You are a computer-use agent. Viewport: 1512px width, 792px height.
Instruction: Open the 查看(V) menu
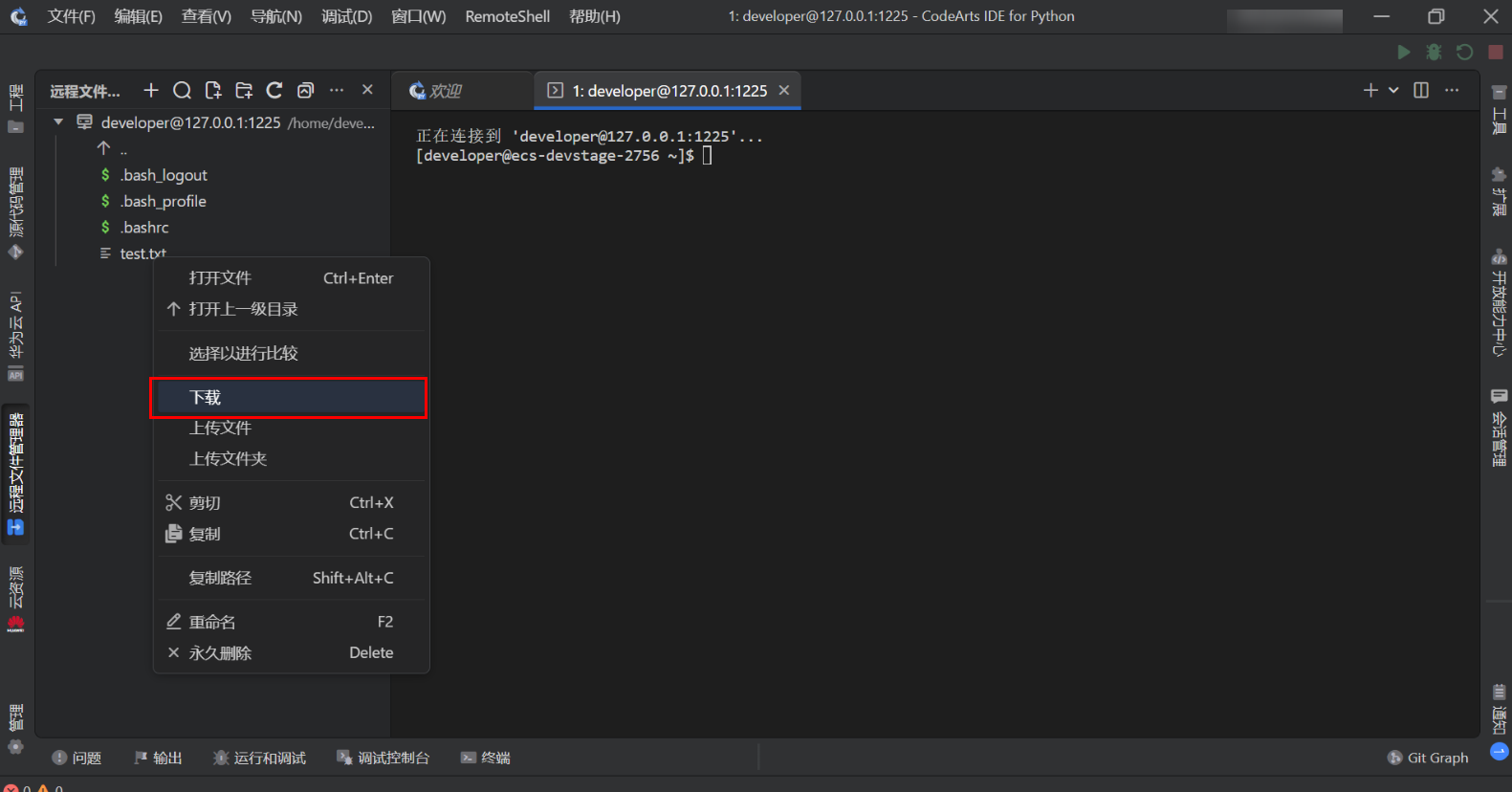pos(207,16)
